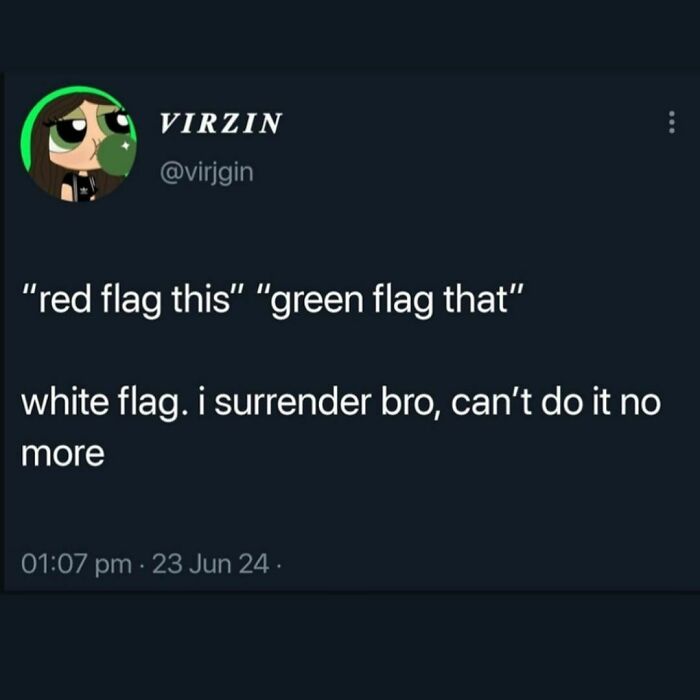
Task: Open the @virjgin handle
Action: click(x=207, y=172)
